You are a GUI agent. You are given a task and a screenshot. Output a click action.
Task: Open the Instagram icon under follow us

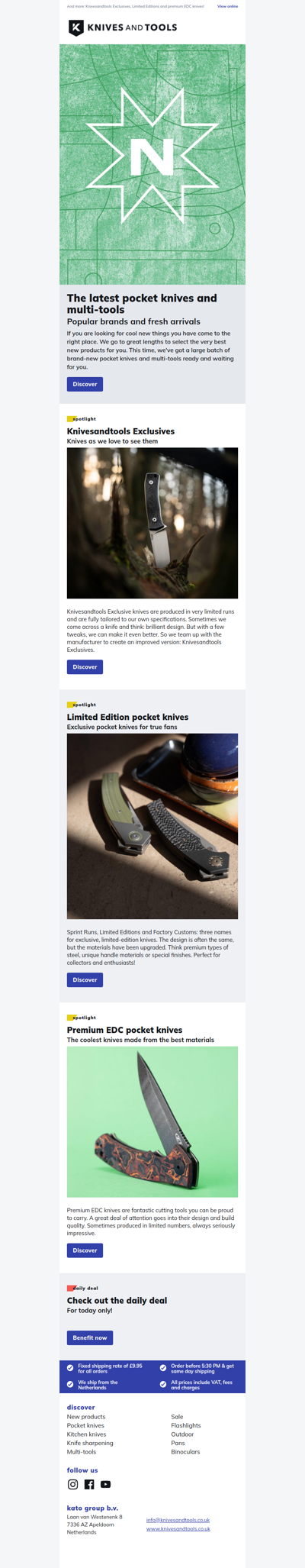click(73, 1484)
